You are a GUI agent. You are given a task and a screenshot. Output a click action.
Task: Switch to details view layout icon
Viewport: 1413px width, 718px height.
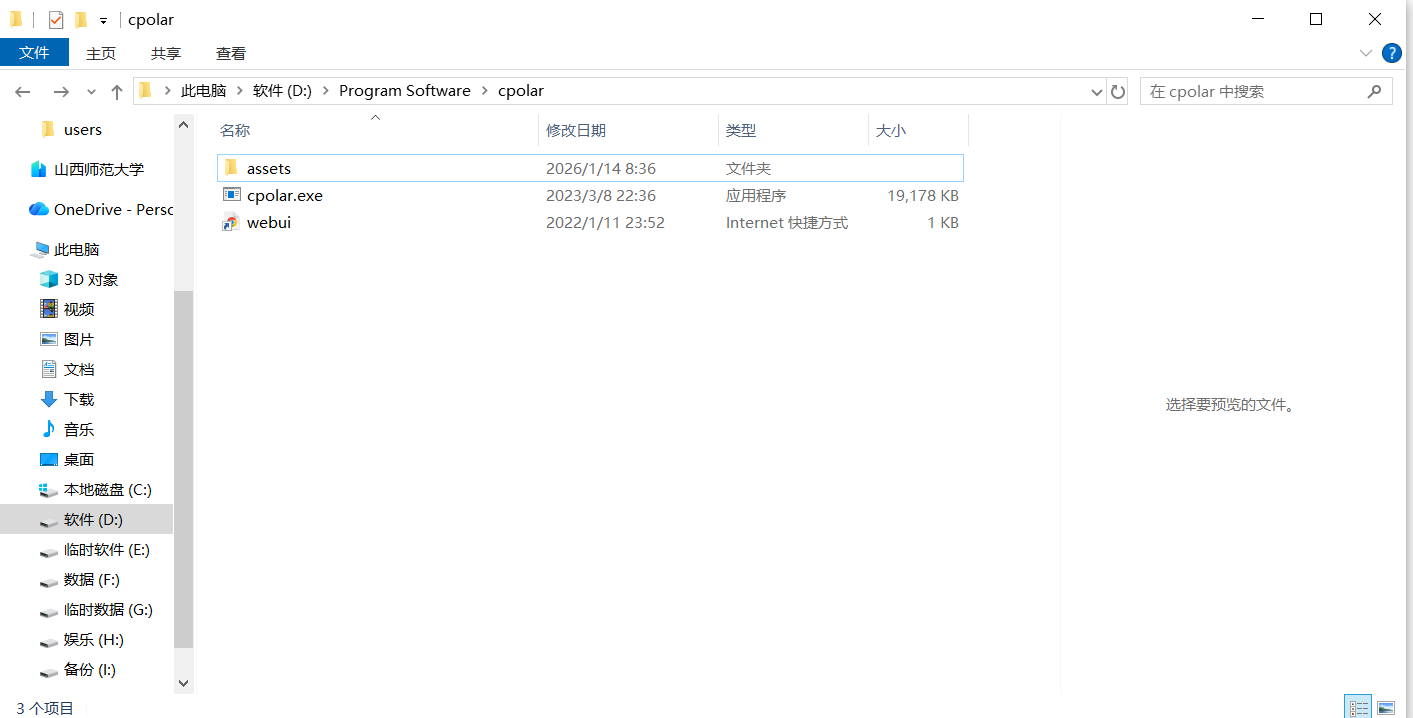(1358, 707)
